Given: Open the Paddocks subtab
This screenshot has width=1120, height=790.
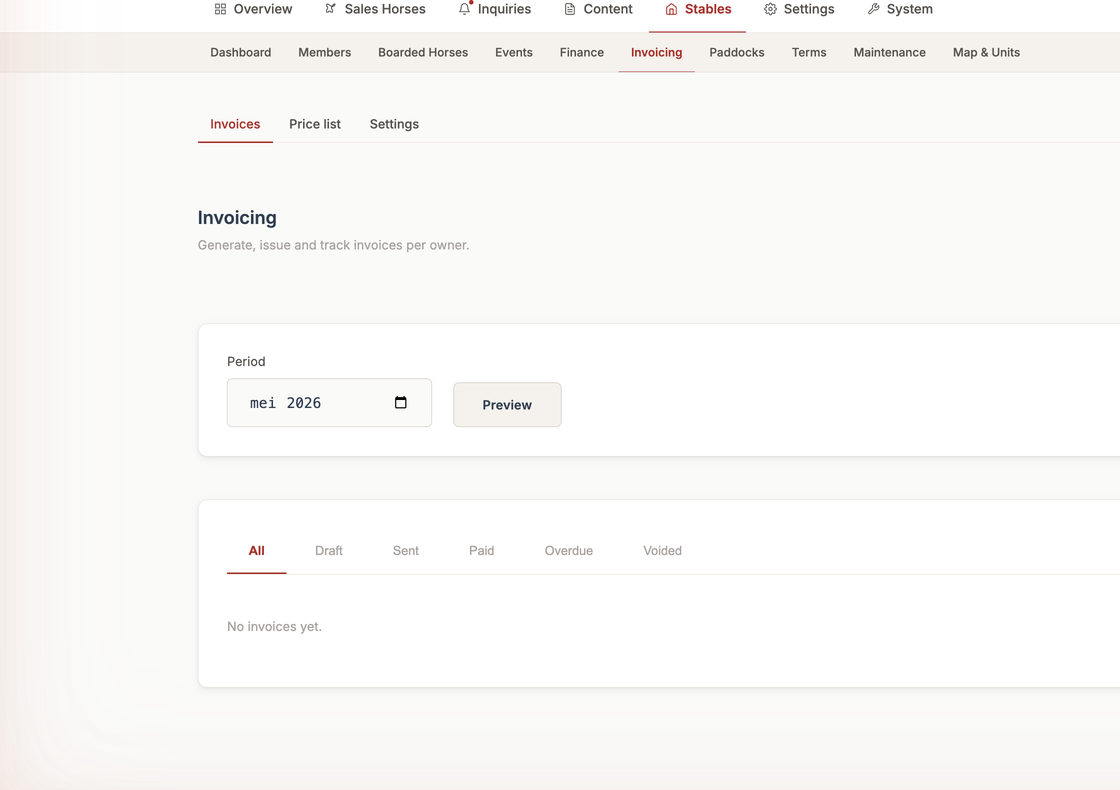Looking at the screenshot, I should click(736, 52).
